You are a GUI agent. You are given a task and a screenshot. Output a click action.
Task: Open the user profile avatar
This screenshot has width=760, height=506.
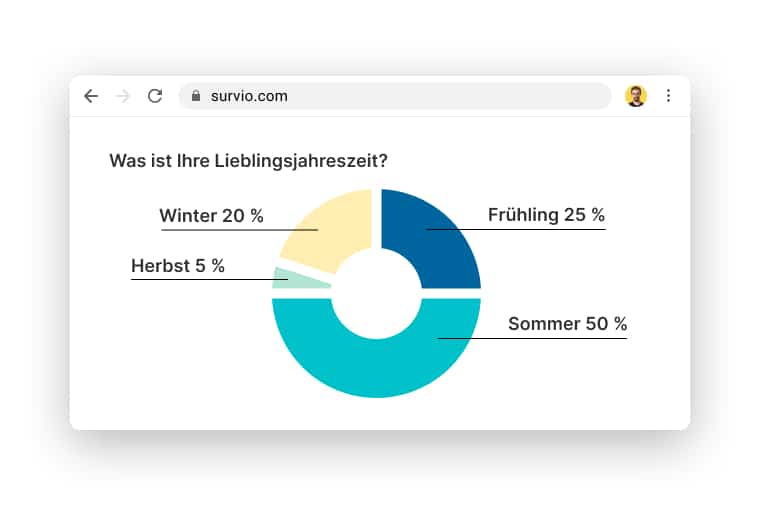[x=636, y=96]
